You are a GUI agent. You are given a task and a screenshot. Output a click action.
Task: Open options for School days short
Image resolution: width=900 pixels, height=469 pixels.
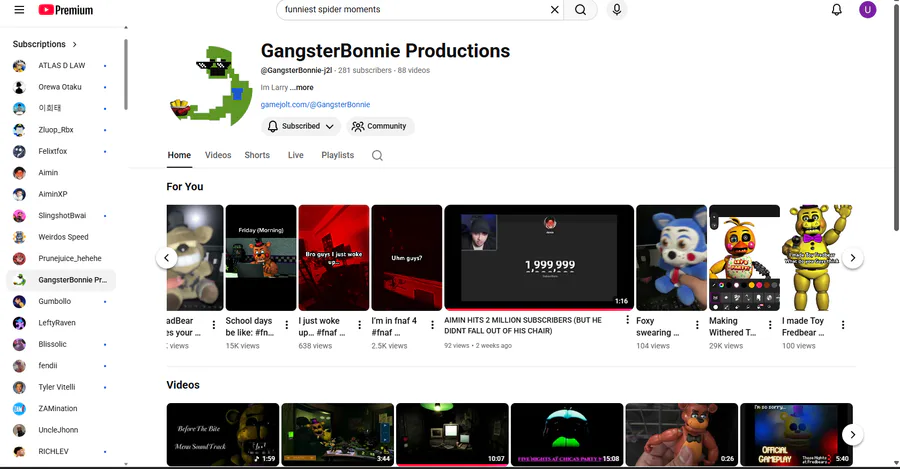coord(286,325)
